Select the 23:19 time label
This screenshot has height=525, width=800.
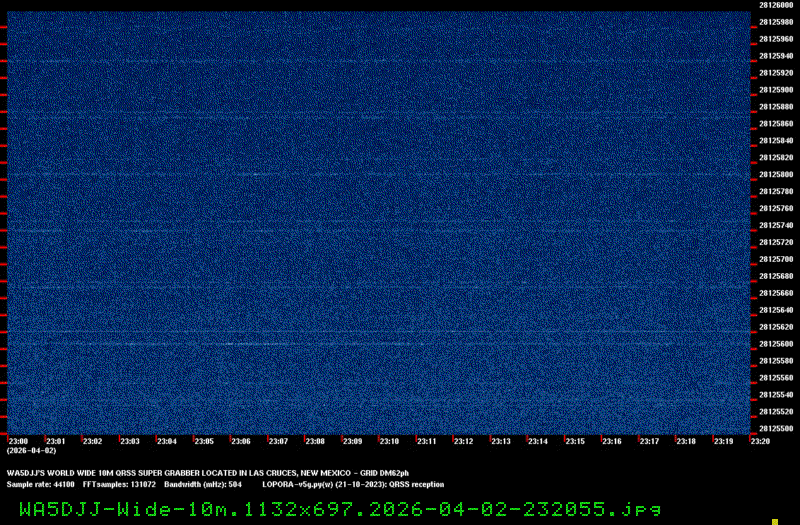click(723, 441)
